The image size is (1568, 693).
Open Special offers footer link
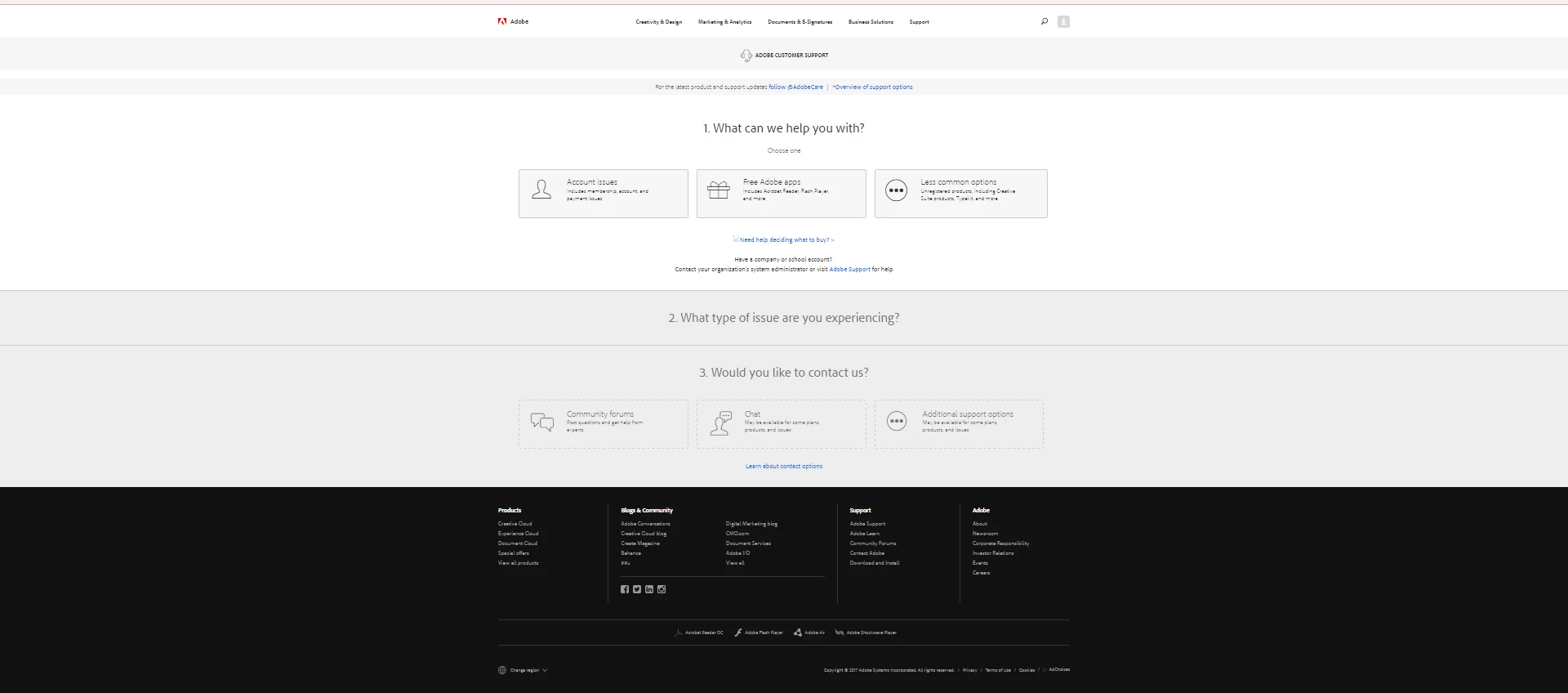pos(514,553)
